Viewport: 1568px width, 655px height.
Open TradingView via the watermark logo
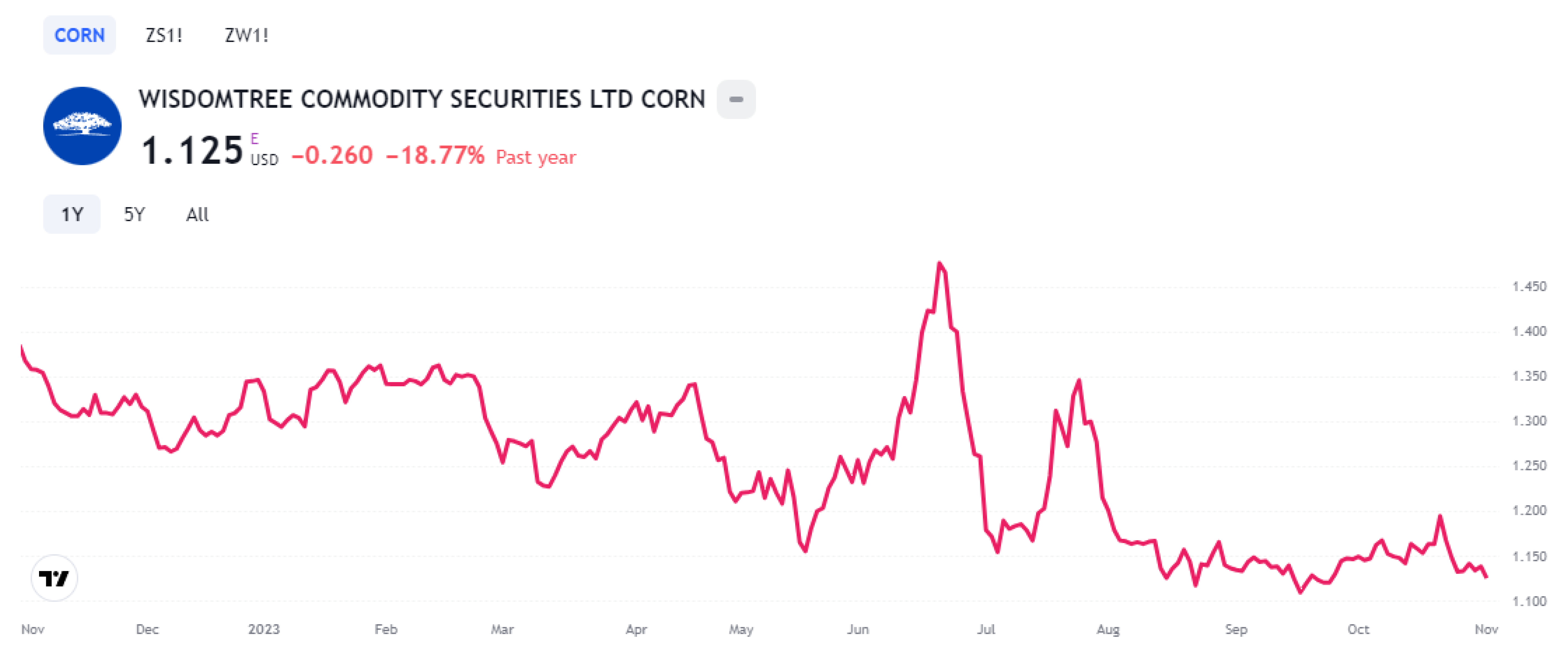(54, 578)
